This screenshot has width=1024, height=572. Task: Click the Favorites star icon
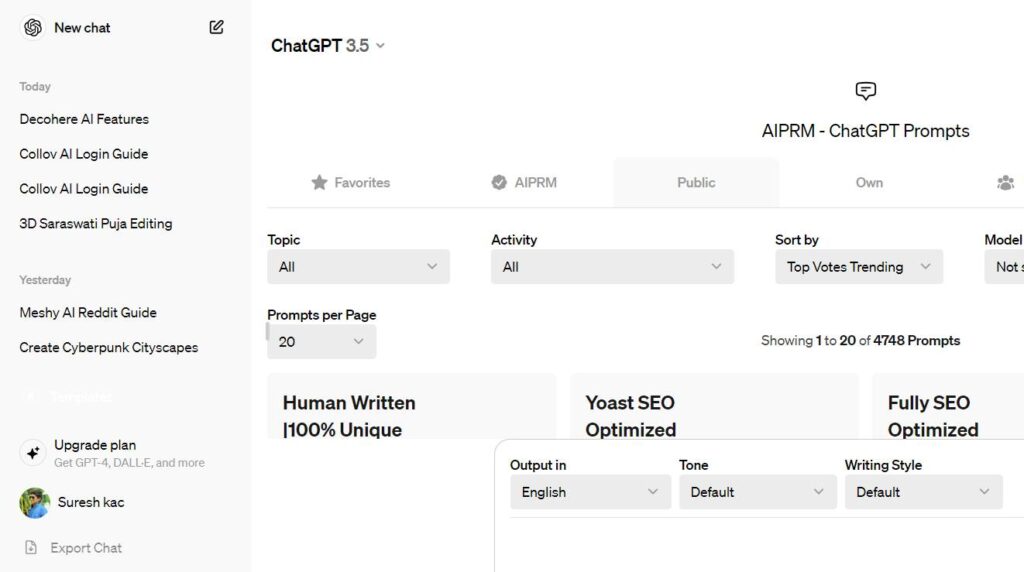(319, 182)
